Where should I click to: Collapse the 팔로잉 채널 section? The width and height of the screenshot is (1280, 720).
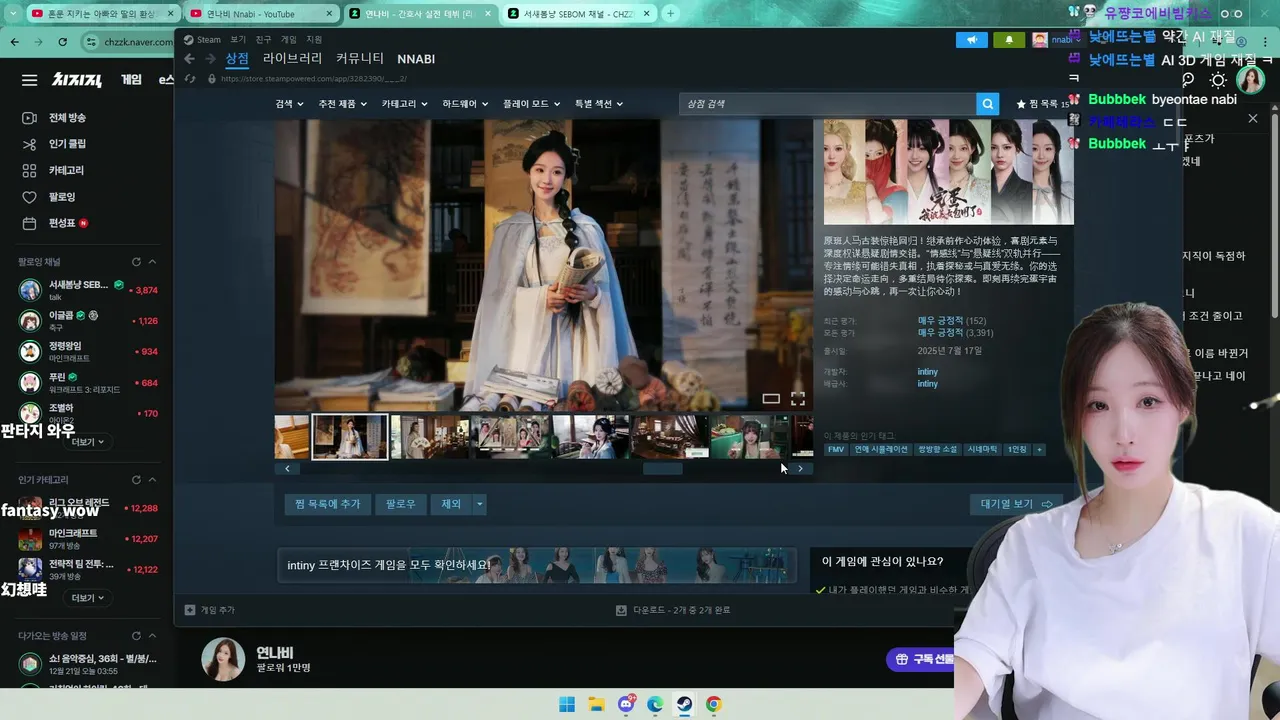[x=153, y=262]
